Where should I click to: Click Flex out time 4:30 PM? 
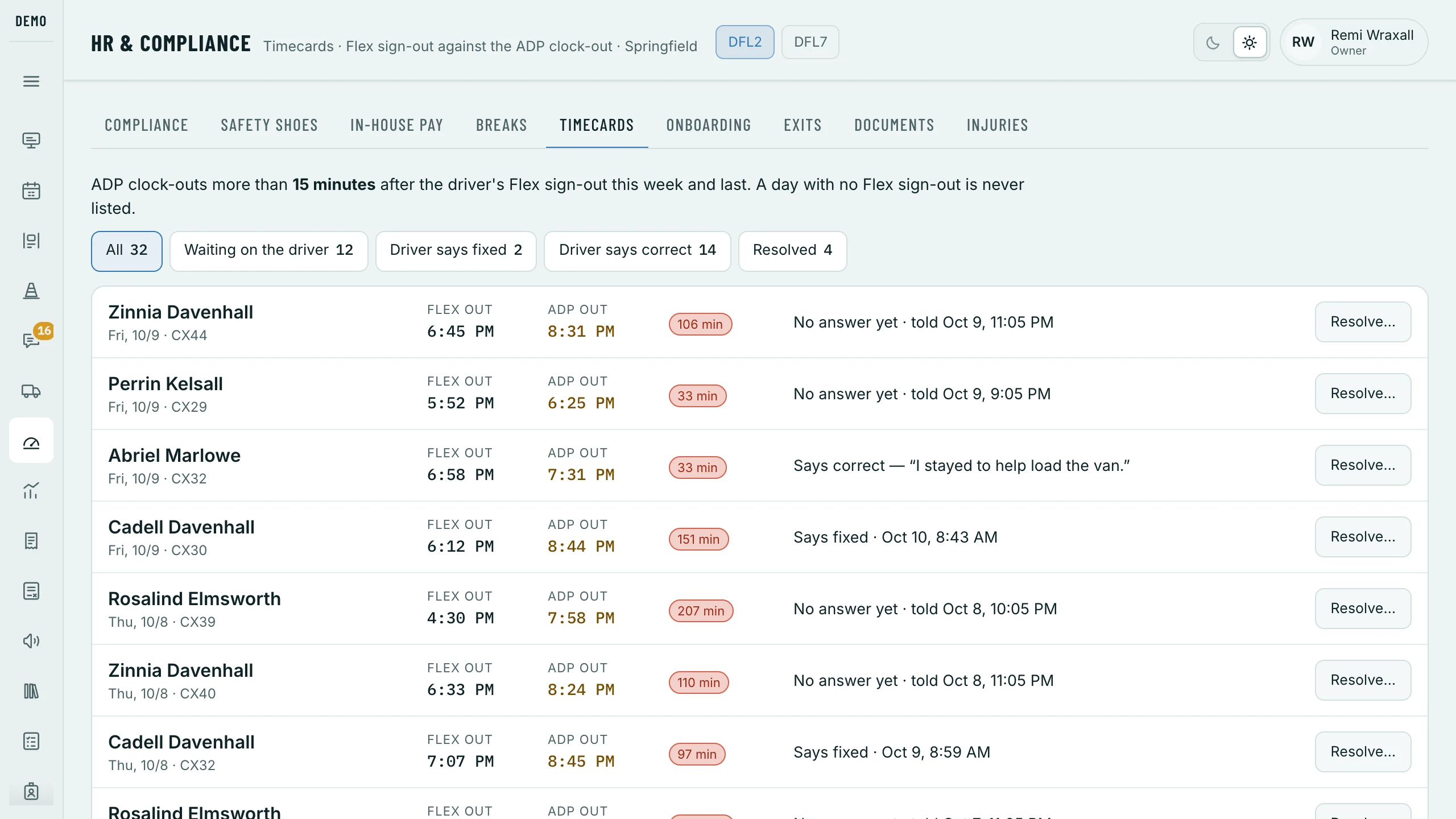click(461, 618)
